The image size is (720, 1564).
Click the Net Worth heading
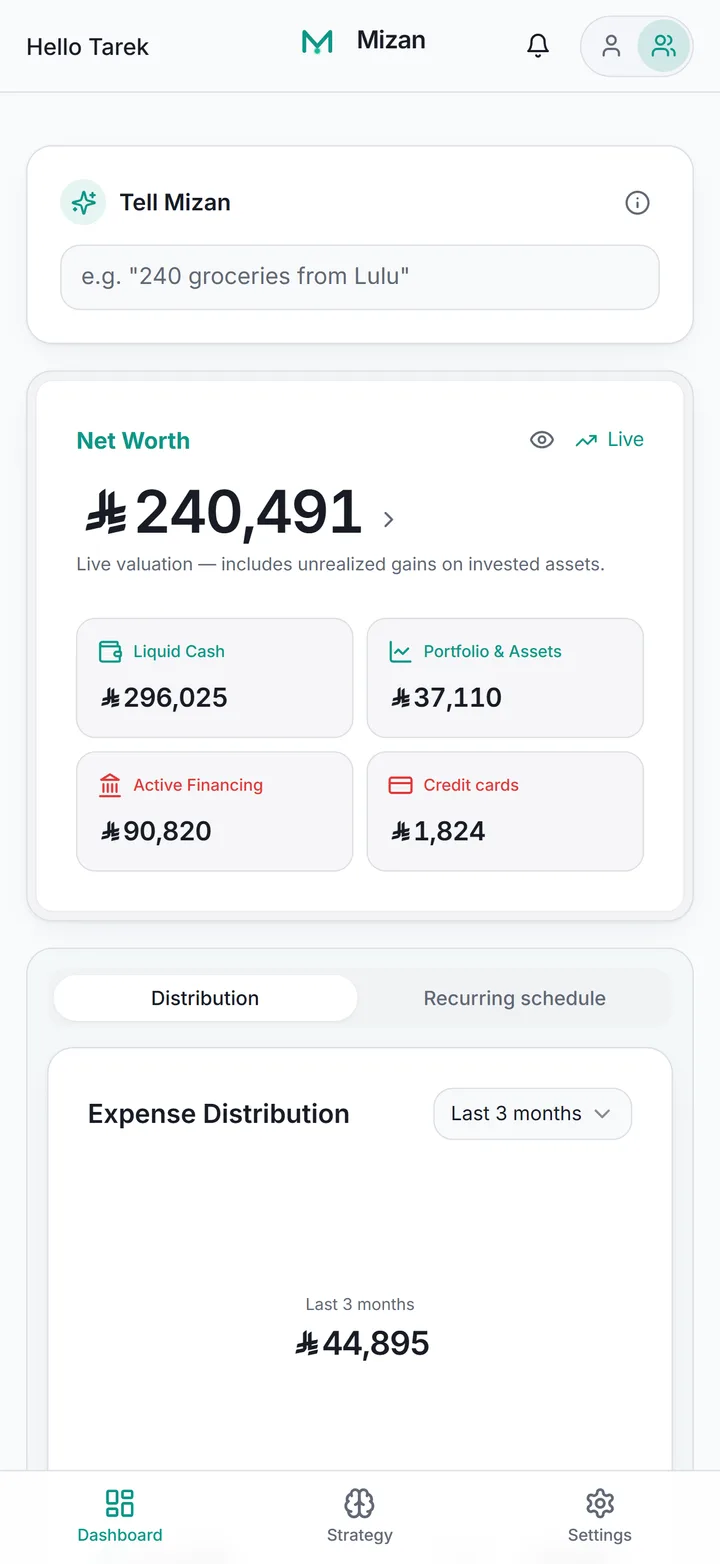(133, 441)
